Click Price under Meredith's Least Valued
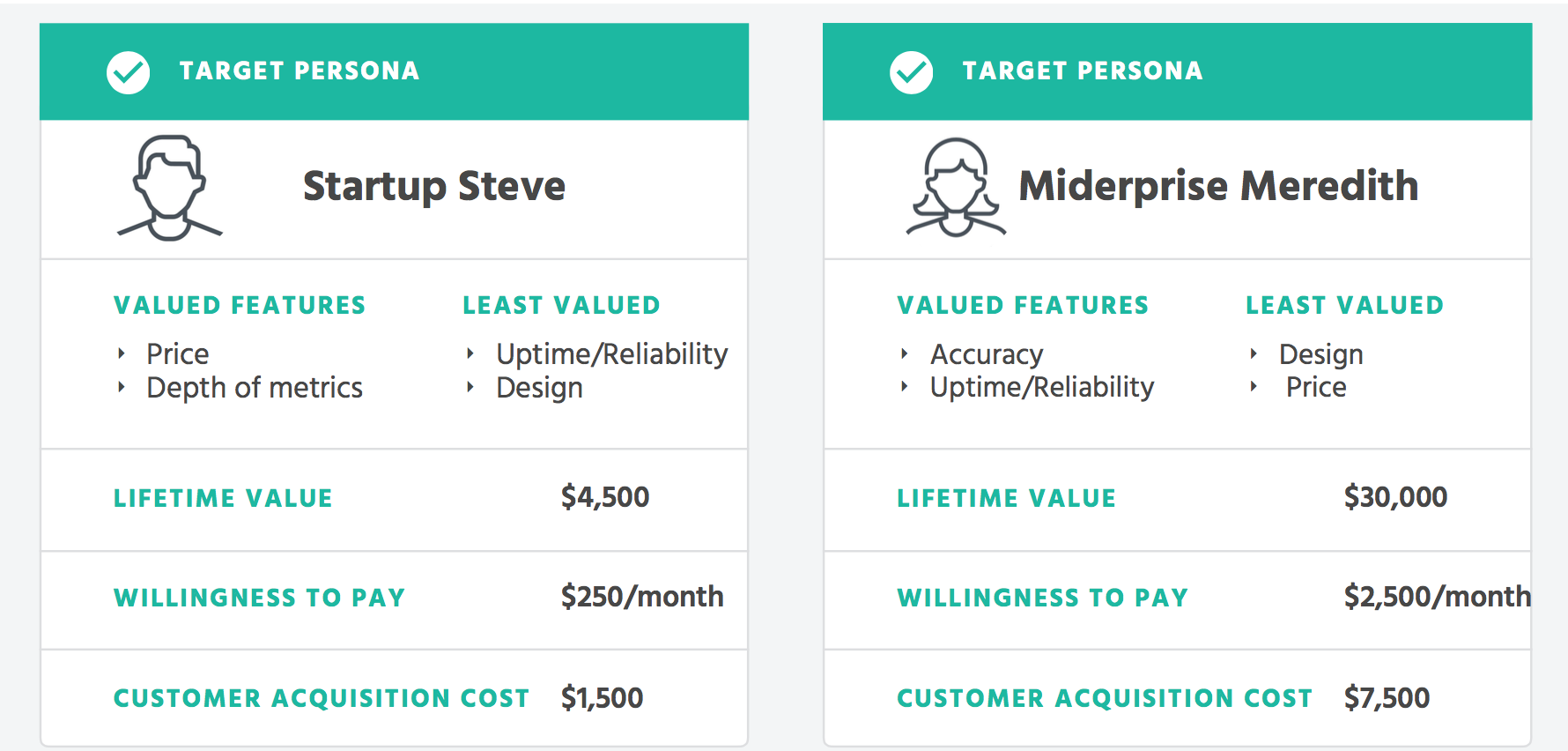Screen dimensions: 1568x751 tap(1316, 387)
